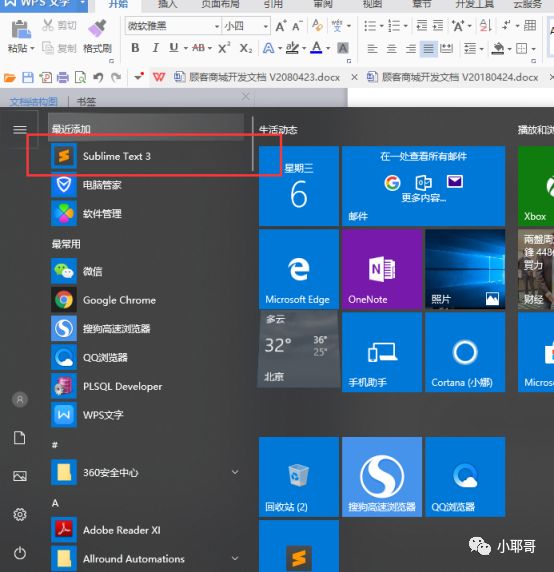Select center alignment in WPS ribbon
The width and height of the screenshot is (554, 572).
(392, 48)
